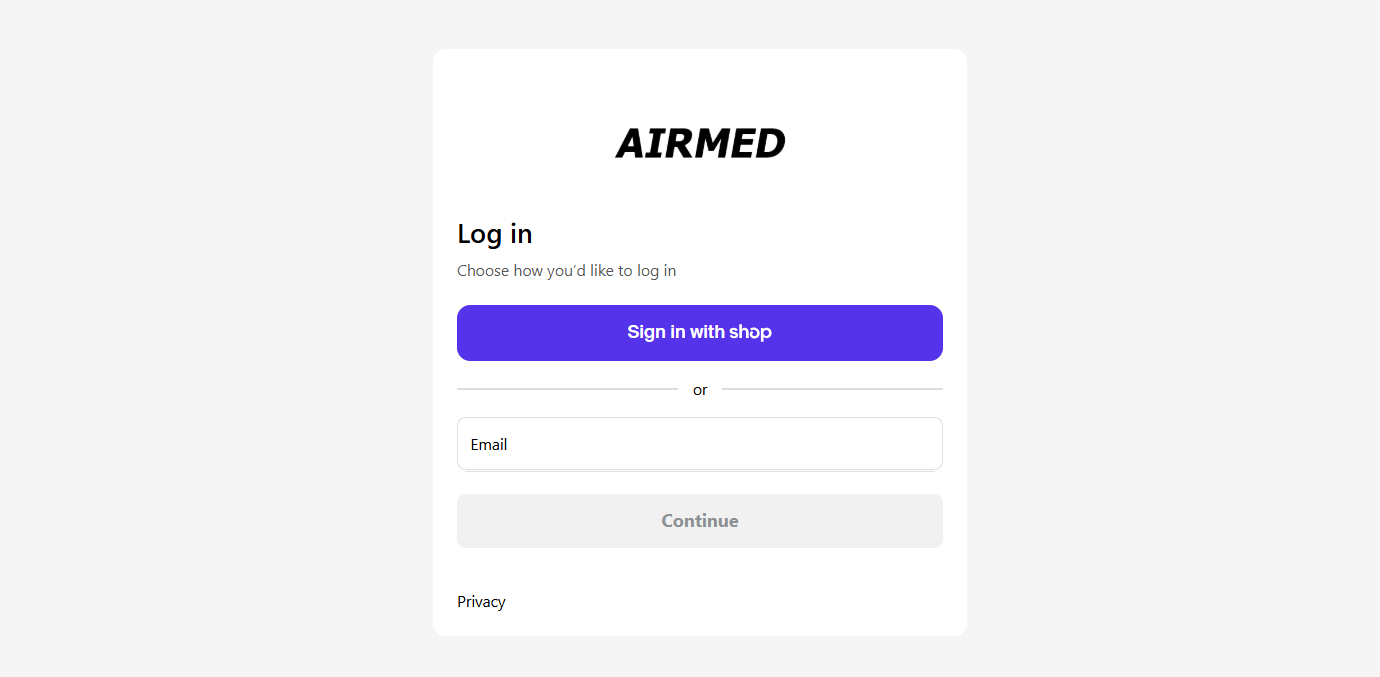Submit the login form with Continue
Image resolution: width=1380 pixels, height=677 pixels.
(699, 521)
